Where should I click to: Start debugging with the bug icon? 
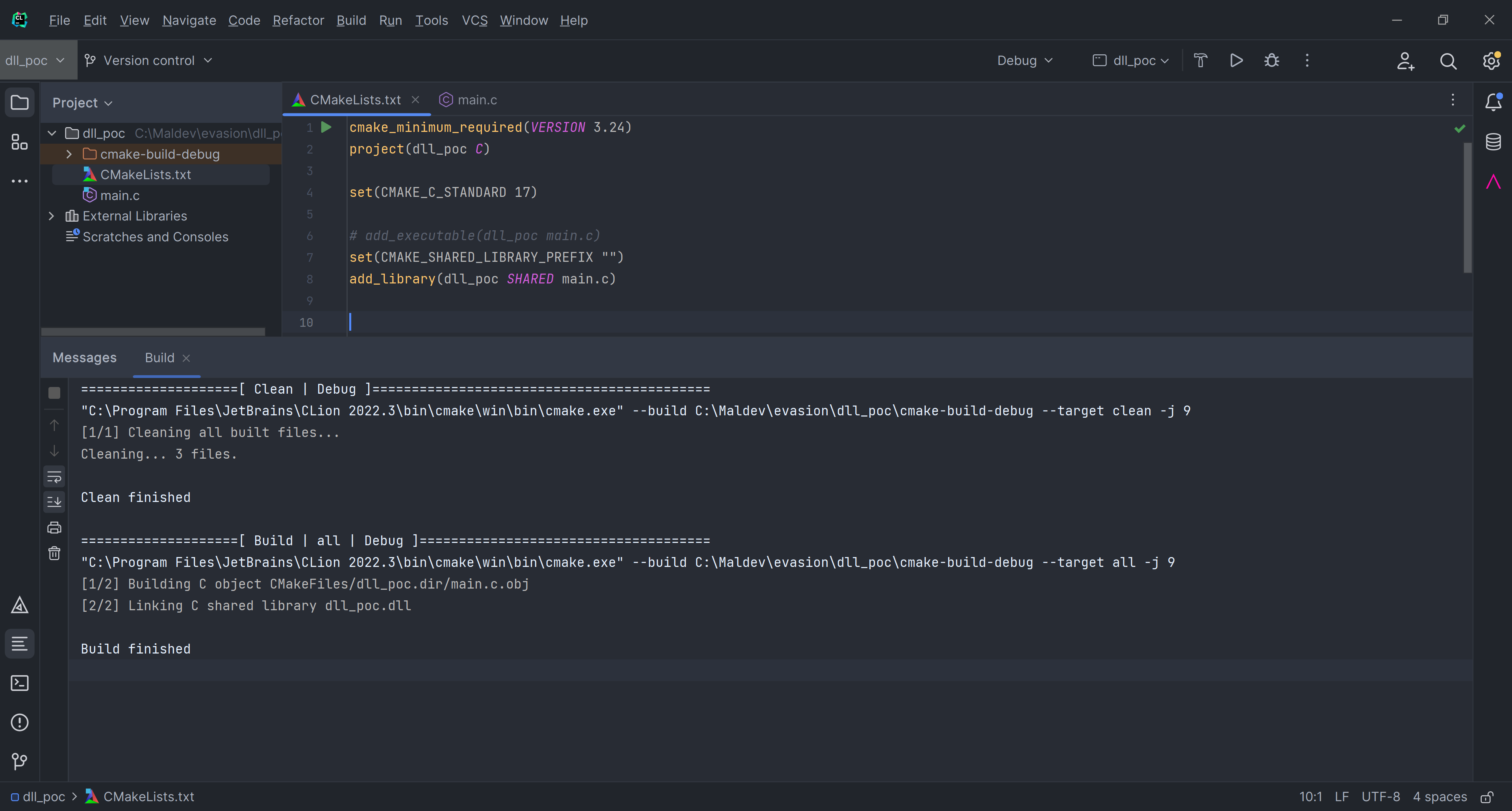click(1271, 61)
